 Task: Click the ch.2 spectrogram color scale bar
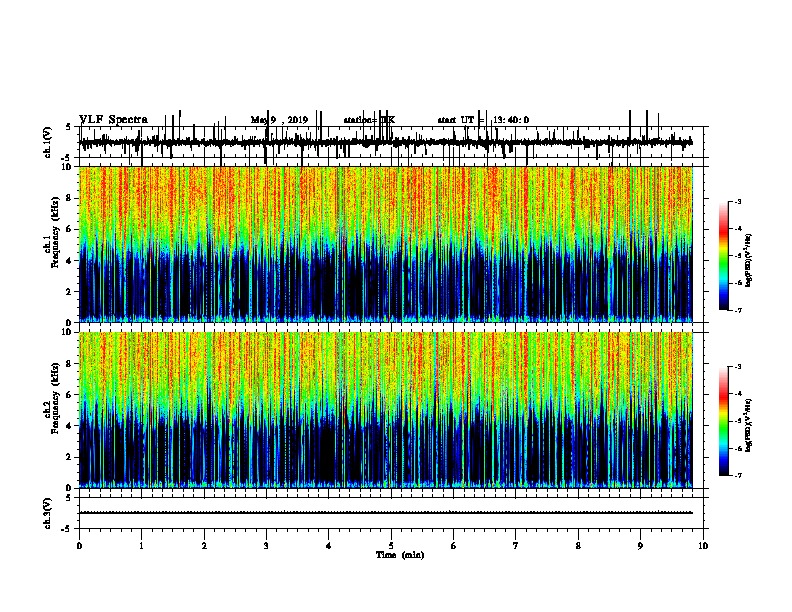pos(724,421)
